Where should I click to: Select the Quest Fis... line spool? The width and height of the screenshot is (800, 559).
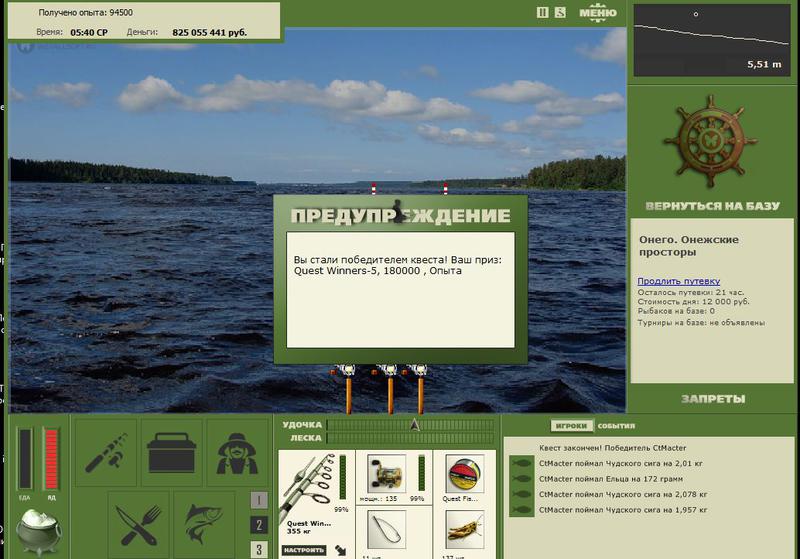tap(465, 473)
